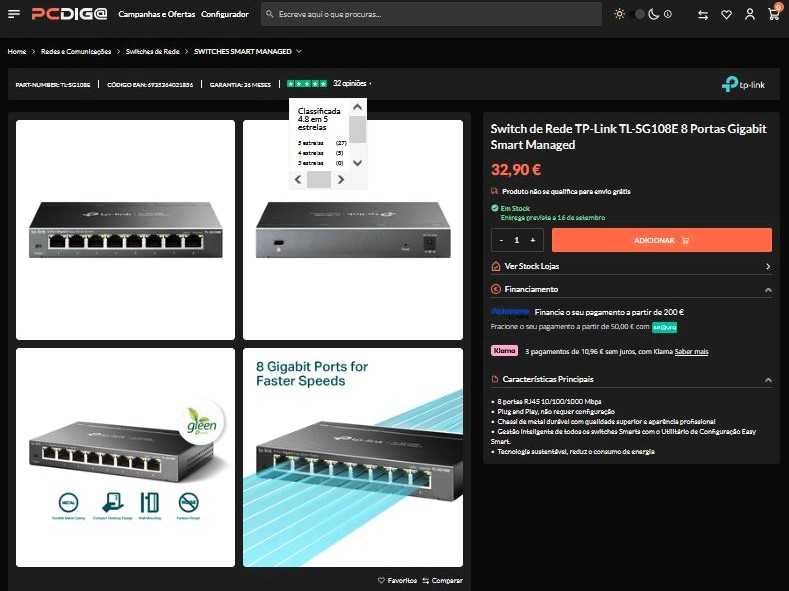Decrease quantity with minus button
This screenshot has width=789, height=591.
(x=501, y=240)
